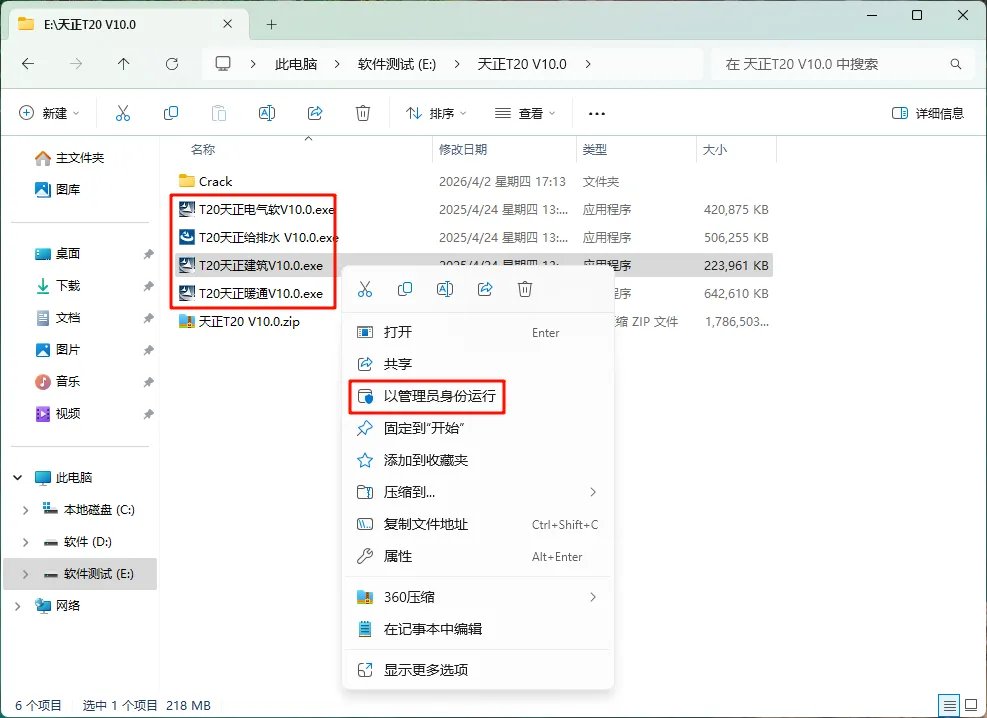Click the Delete trash icon in the toolbar
987x718 pixels.
click(x=363, y=113)
